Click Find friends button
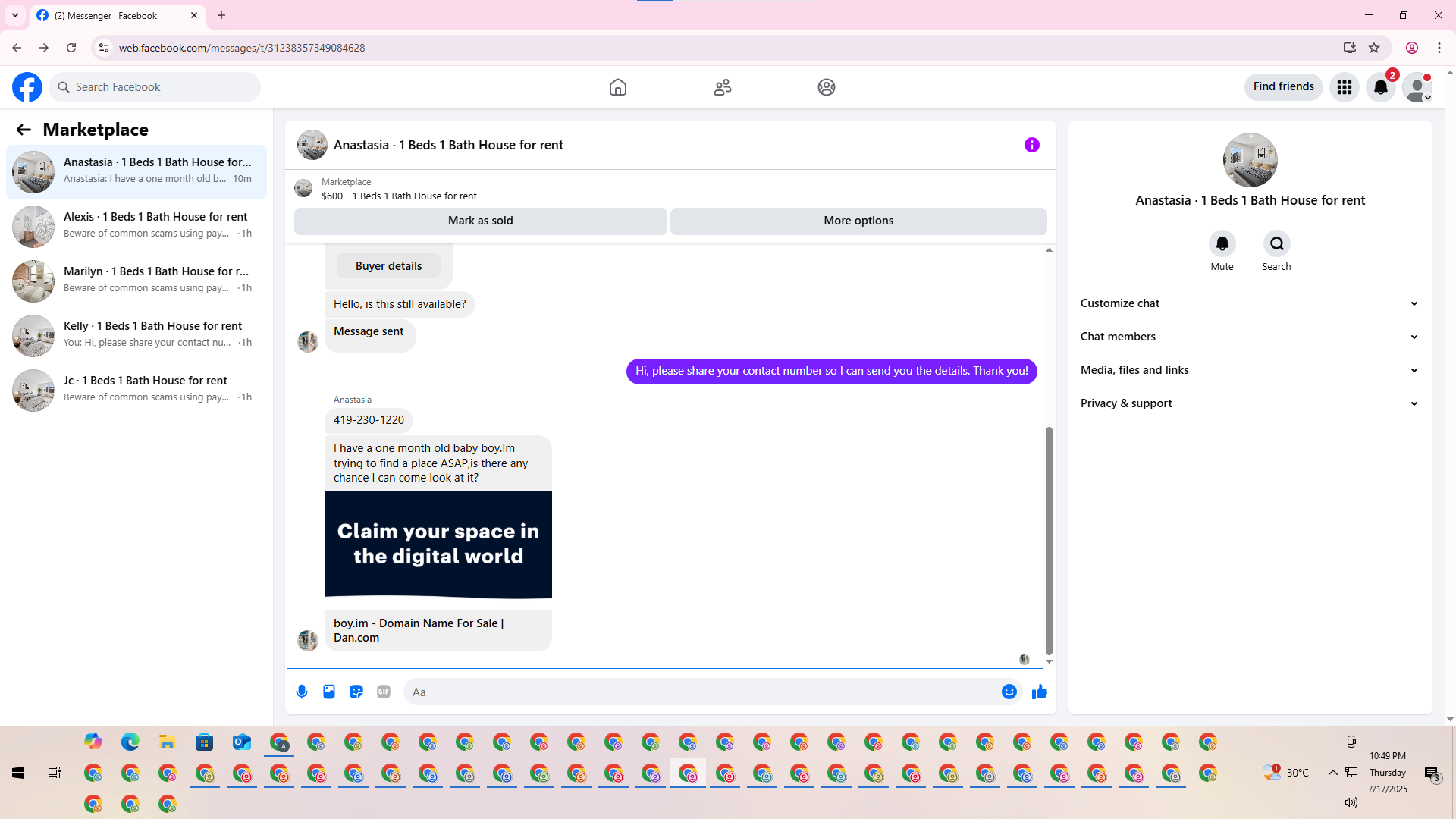1456x819 pixels. coord(1283,86)
